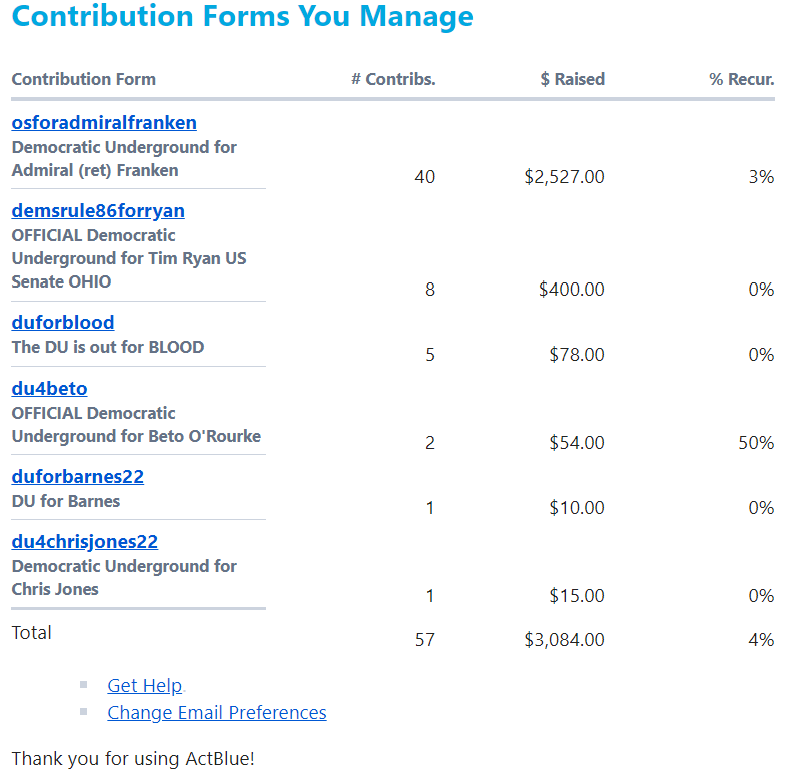Select the duforbarnes22 link
This screenshot has height=774, width=788.
tap(77, 477)
